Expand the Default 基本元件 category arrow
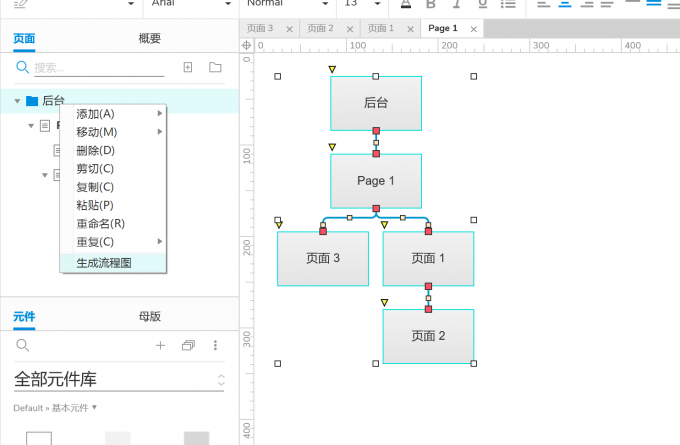The height and width of the screenshot is (445, 680). (94, 407)
